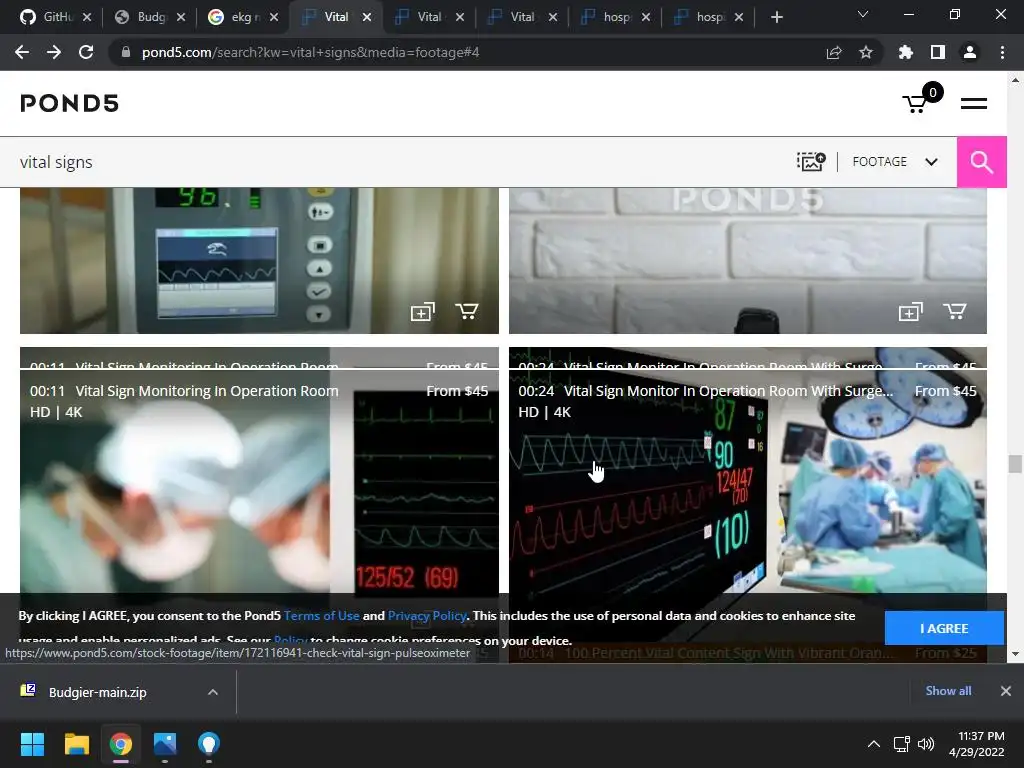Reload the current page
This screenshot has width=1024, height=768.
pyautogui.click(x=86, y=52)
